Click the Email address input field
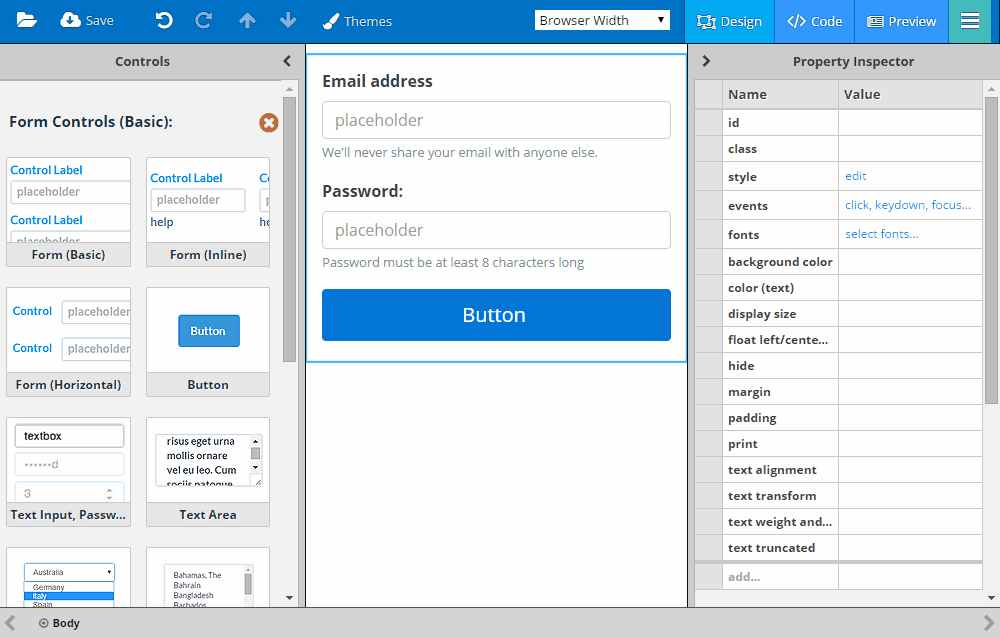 [496, 120]
